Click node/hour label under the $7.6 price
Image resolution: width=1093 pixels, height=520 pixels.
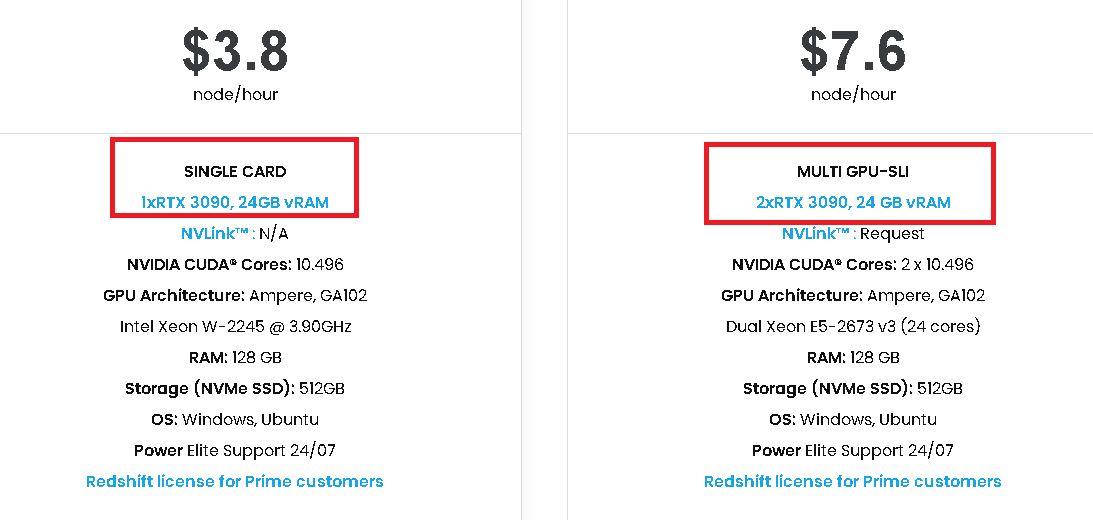tap(853, 94)
